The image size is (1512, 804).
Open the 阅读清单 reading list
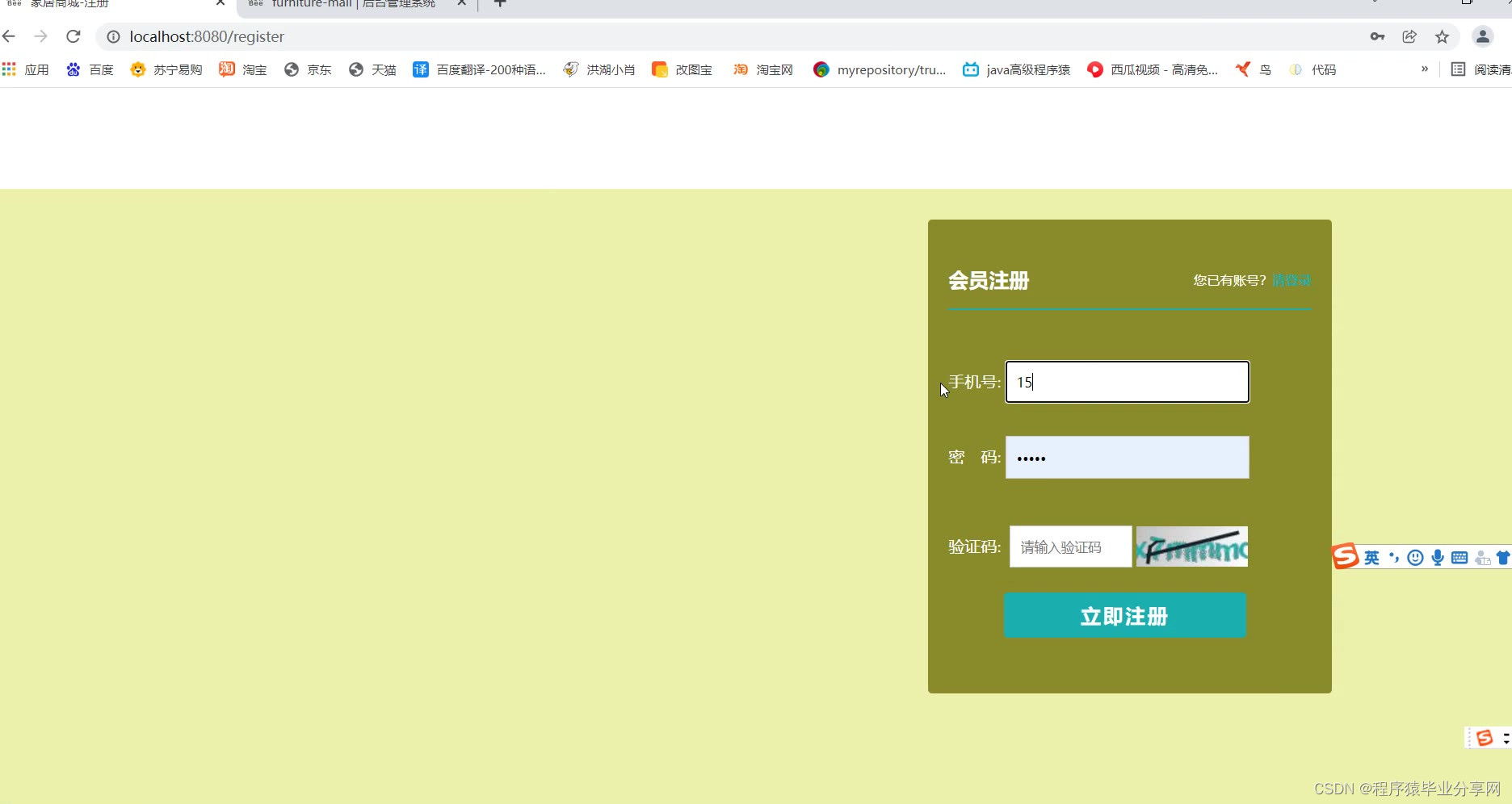(x=1481, y=69)
